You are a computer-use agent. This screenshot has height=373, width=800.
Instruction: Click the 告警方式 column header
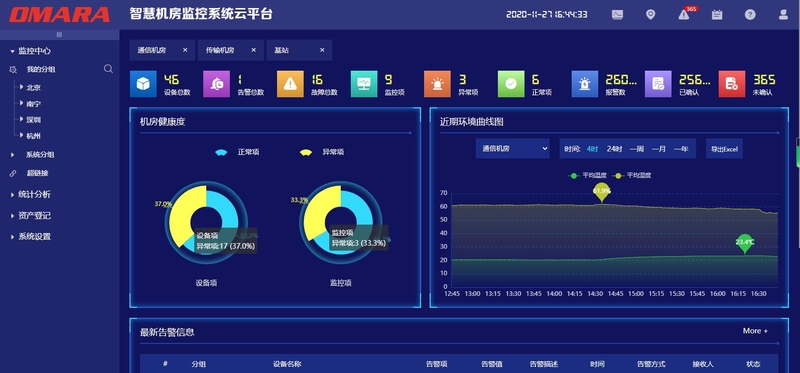point(651,364)
